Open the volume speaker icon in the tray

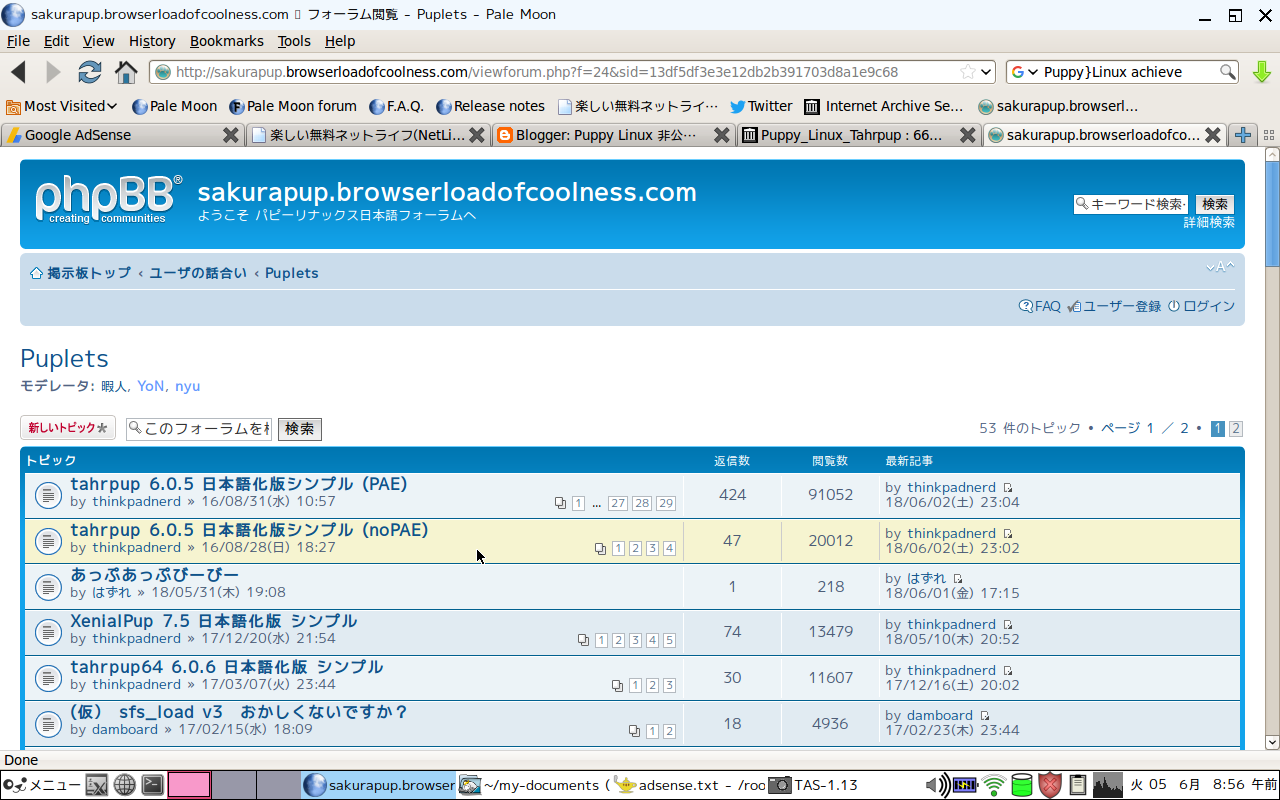[x=936, y=785]
